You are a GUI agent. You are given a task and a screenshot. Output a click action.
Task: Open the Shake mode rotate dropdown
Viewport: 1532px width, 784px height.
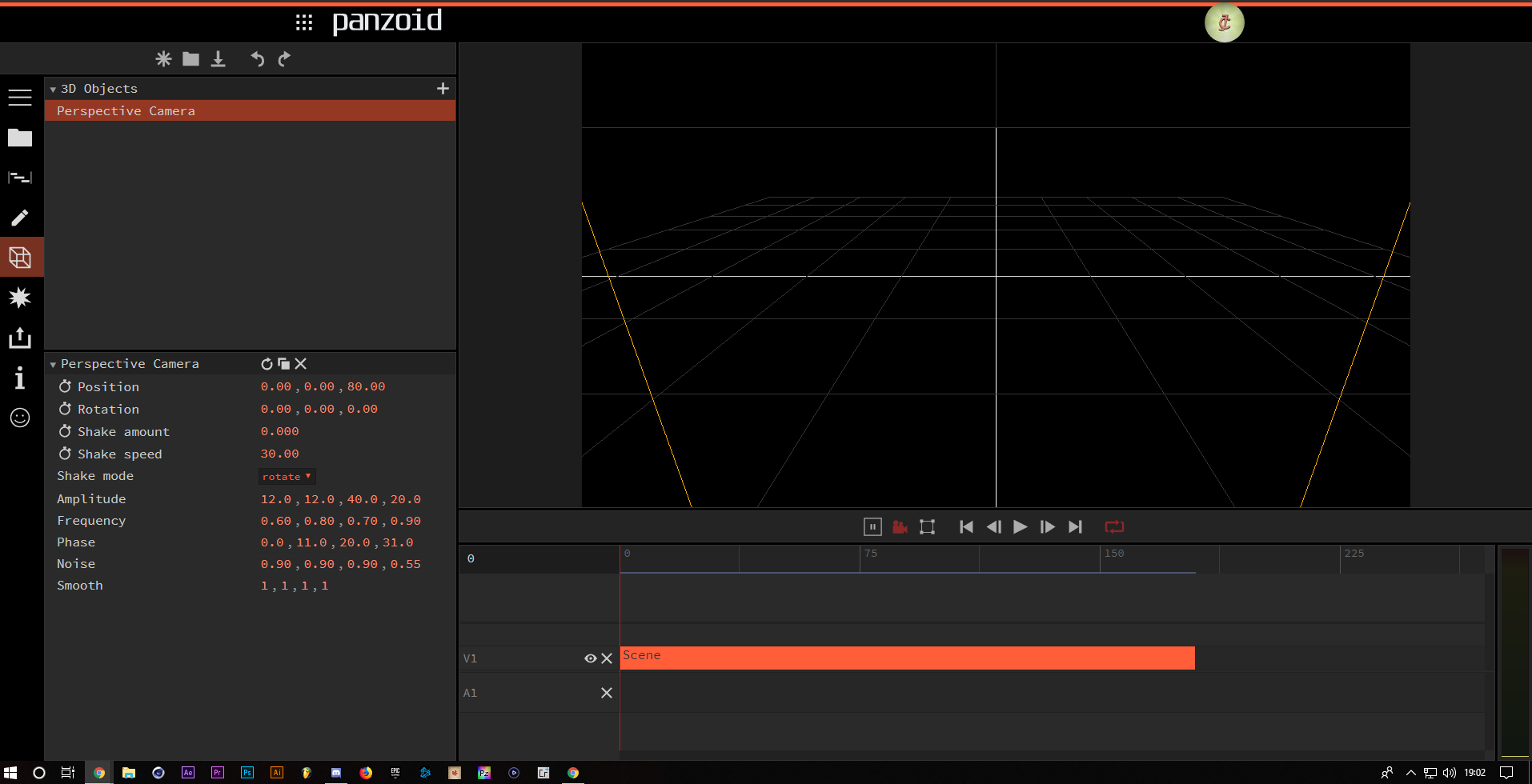click(287, 477)
